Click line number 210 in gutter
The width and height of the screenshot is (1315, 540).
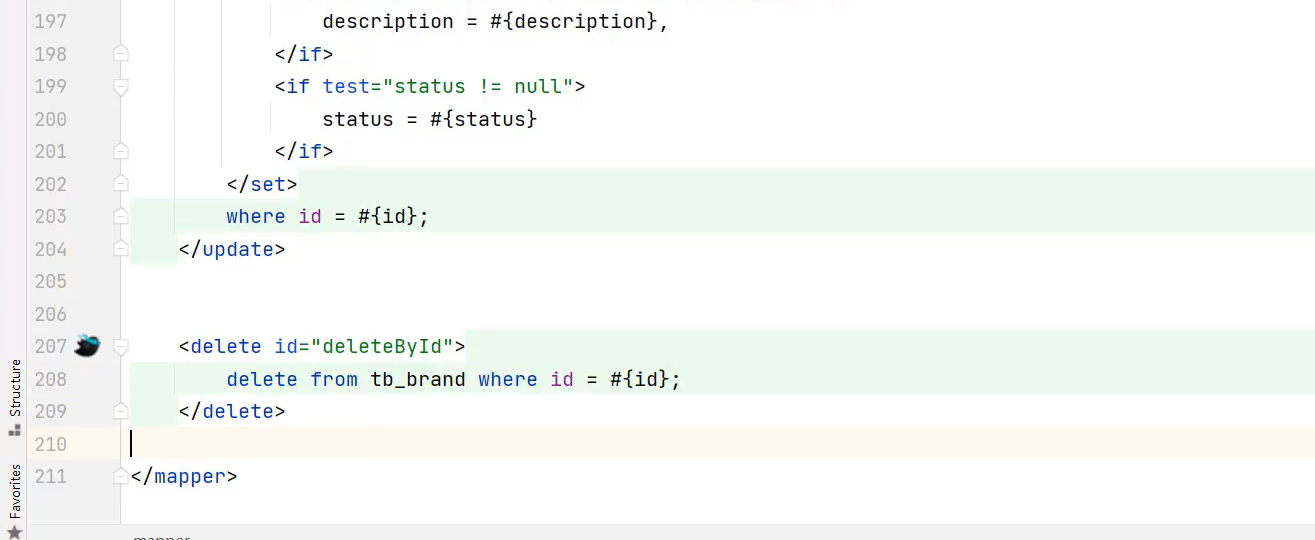click(x=50, y=444)
